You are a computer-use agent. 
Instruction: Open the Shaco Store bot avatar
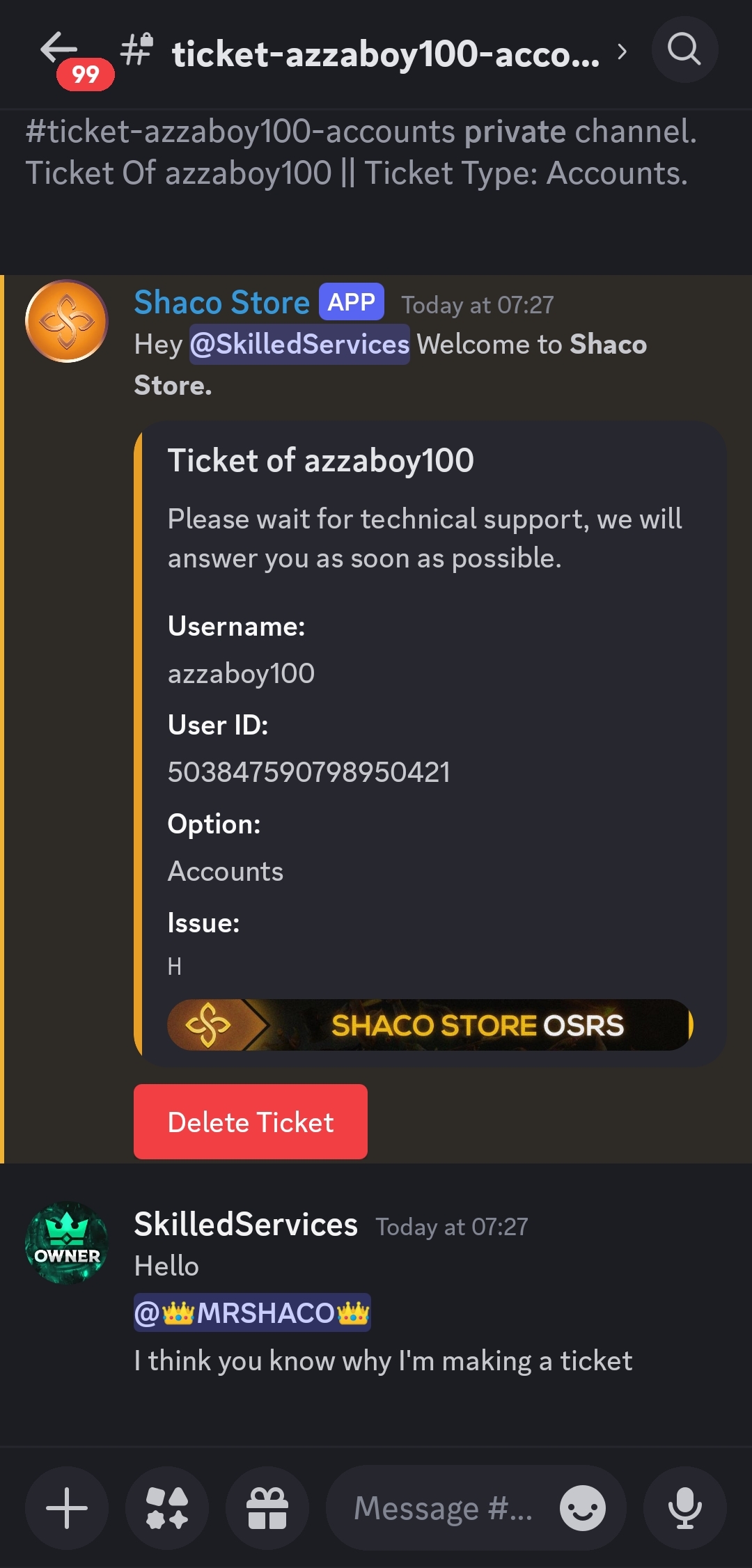67,321
